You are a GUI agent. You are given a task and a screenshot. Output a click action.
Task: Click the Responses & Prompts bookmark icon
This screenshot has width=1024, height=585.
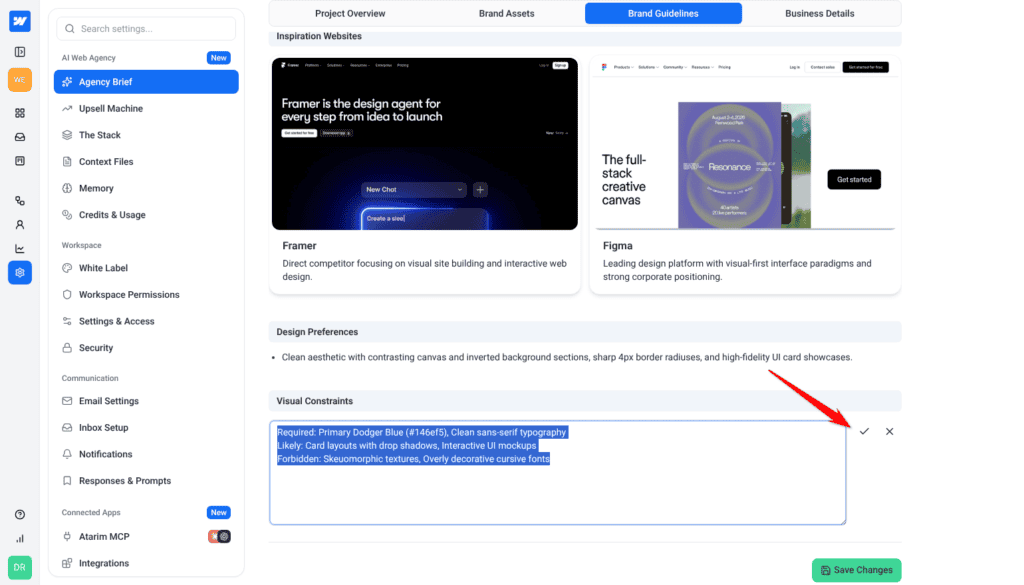tap(67, 481)
